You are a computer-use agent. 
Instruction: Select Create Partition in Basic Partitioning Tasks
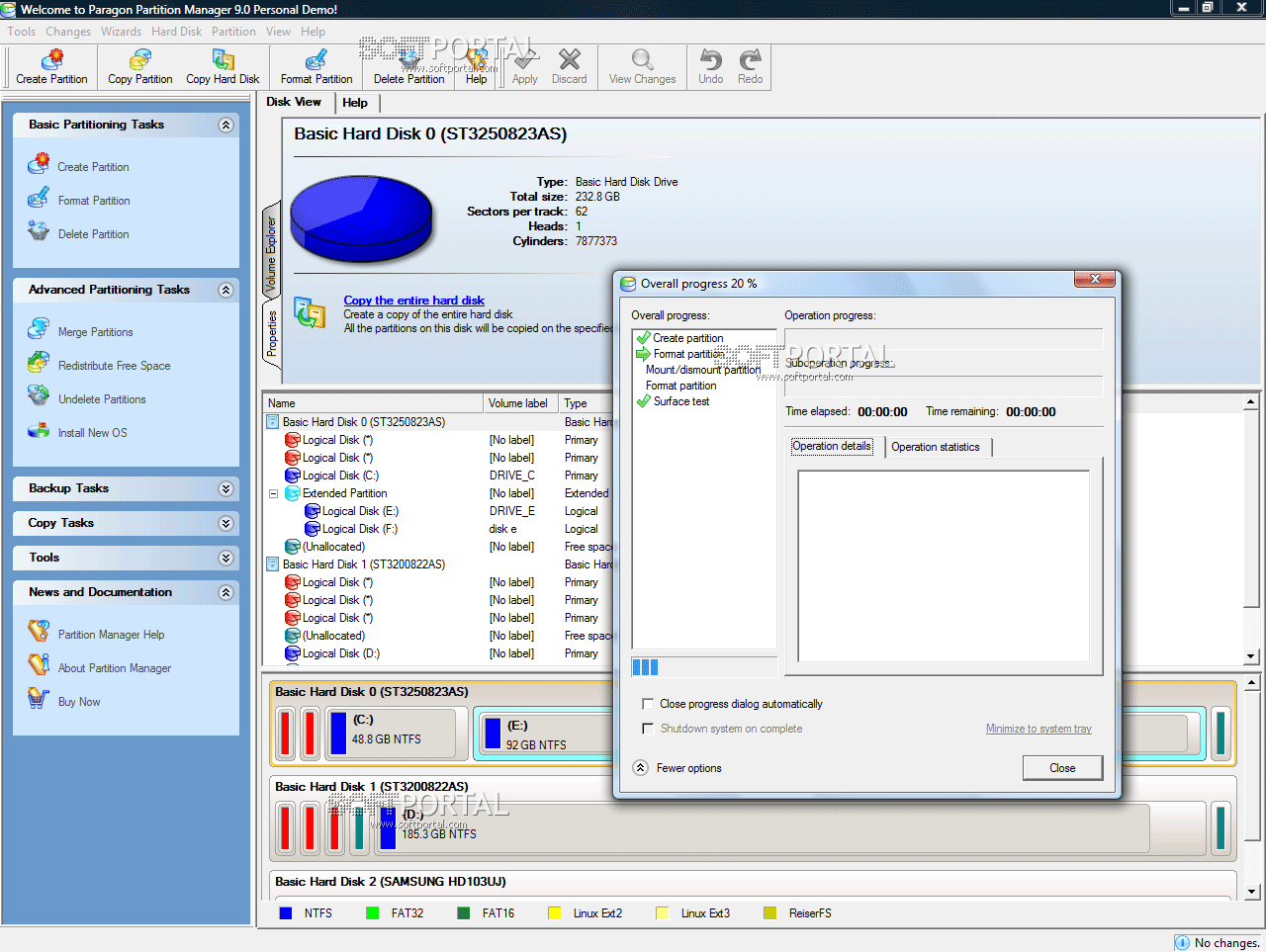click(93, 167)
